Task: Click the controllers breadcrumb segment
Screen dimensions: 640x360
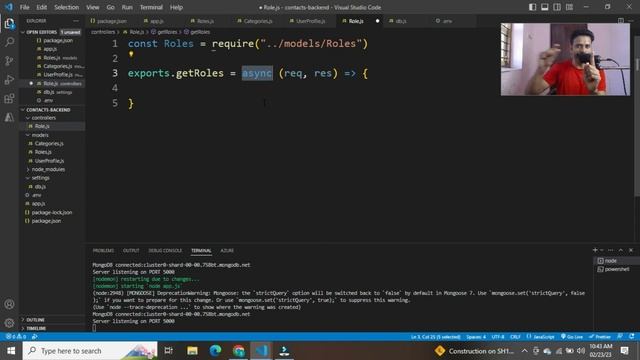Action: pos(103,32)
